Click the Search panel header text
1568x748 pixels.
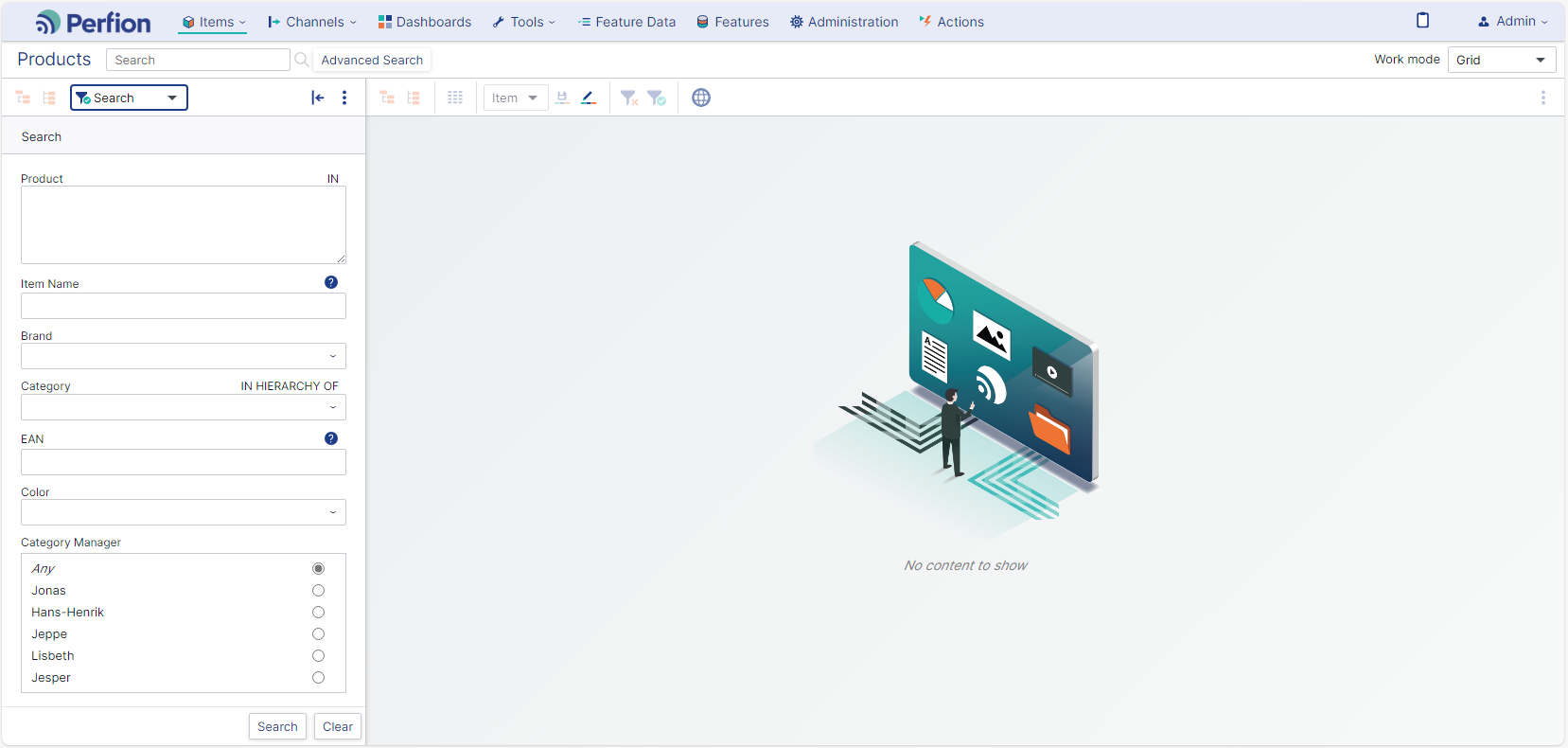click(x=42, y=136)
